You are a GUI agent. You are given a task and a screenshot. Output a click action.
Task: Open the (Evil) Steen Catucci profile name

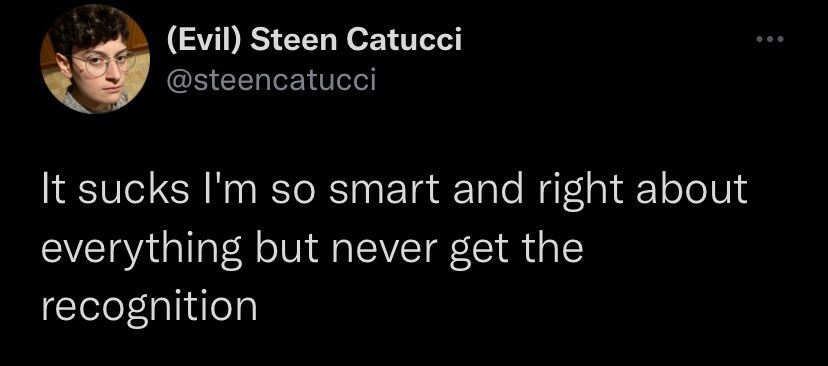click(314, 40)
